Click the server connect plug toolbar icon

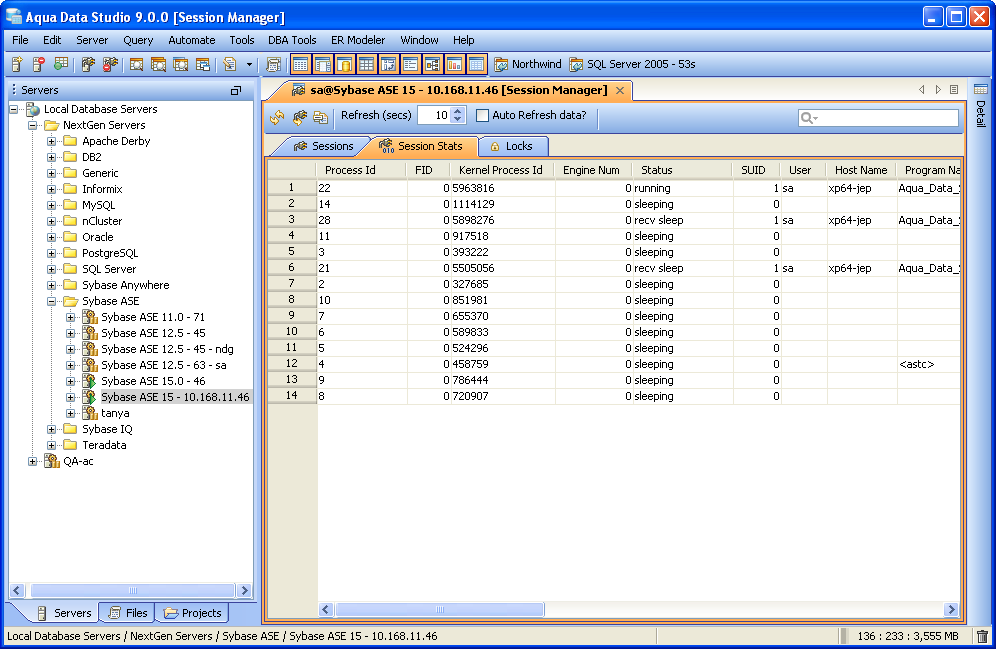[x=88, y=64]
